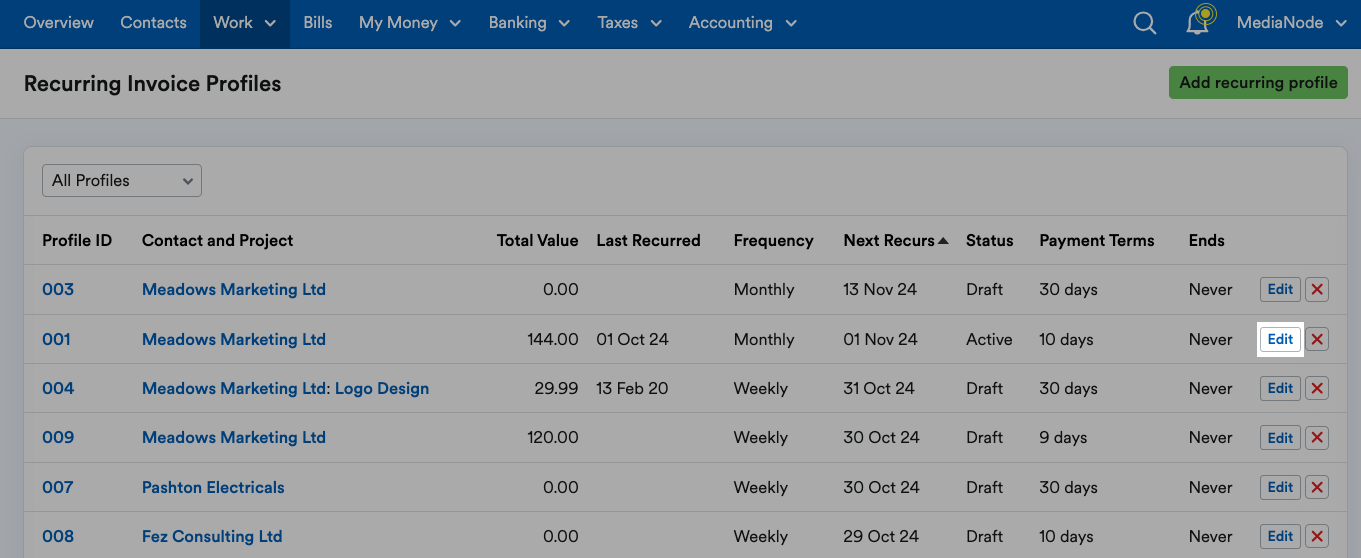Open the MediaNode account menu
1361x558 pixels.
click(x=1292, y=23)
